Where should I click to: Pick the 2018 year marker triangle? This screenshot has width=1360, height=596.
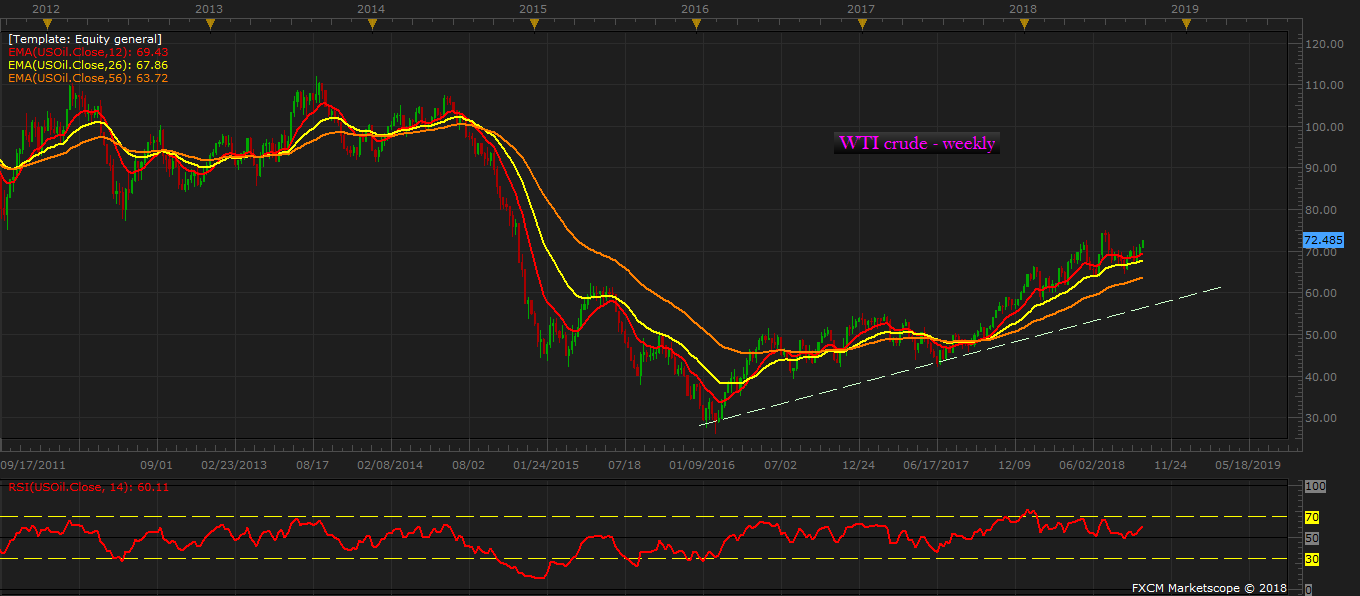click(1023, 24)
